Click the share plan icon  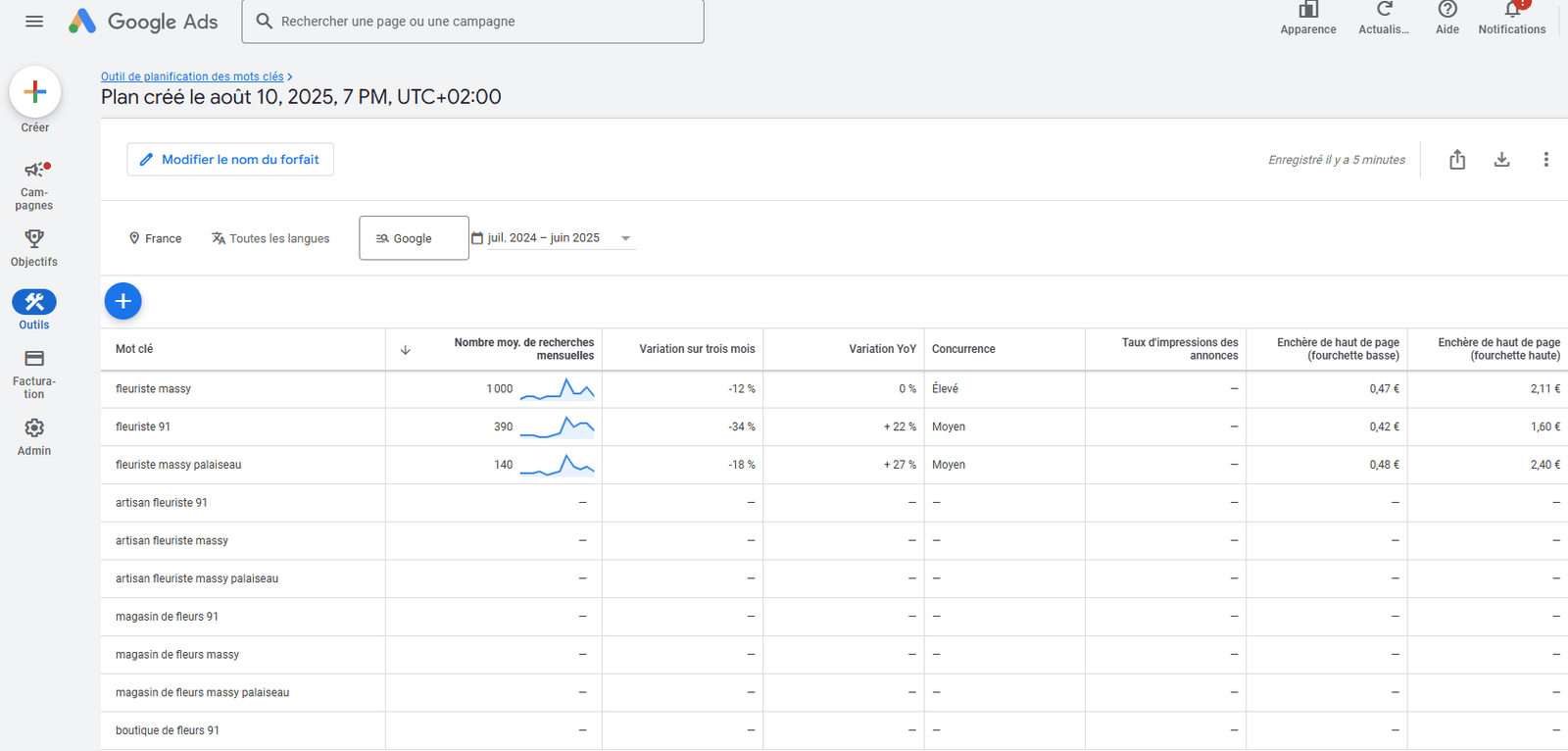pos(1457,160)
